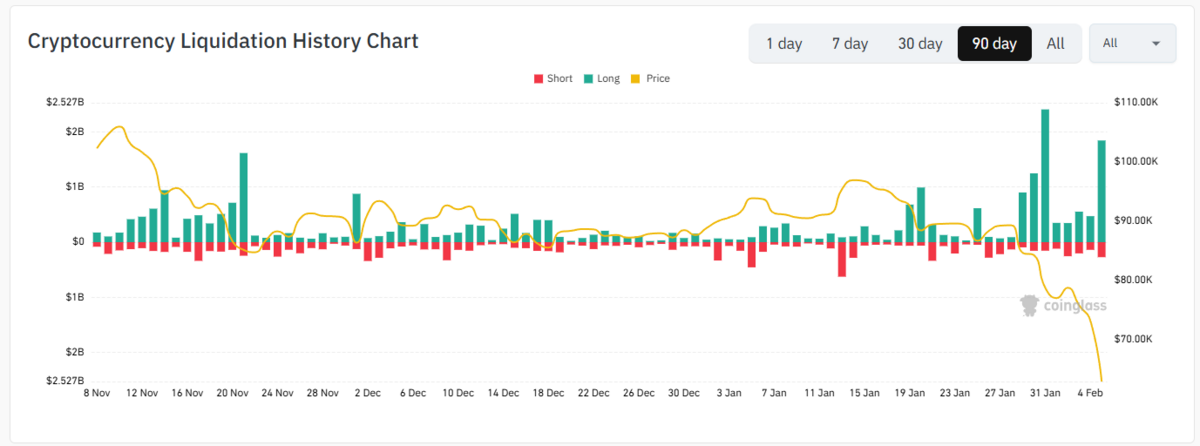Screen dimensions: 1200x446
Task: Choose the 30 day range
Action: click(920, 43)
